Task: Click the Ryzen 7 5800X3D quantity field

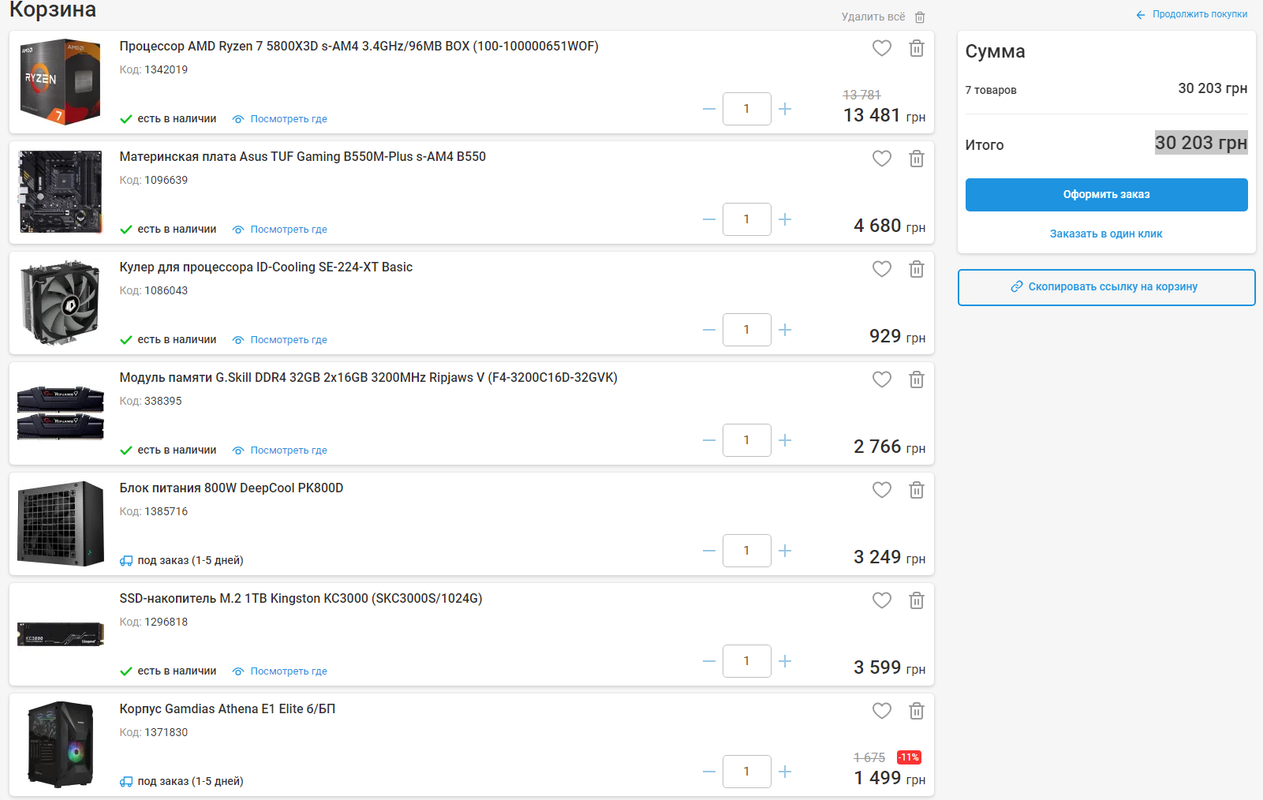Action: [747, 109]
